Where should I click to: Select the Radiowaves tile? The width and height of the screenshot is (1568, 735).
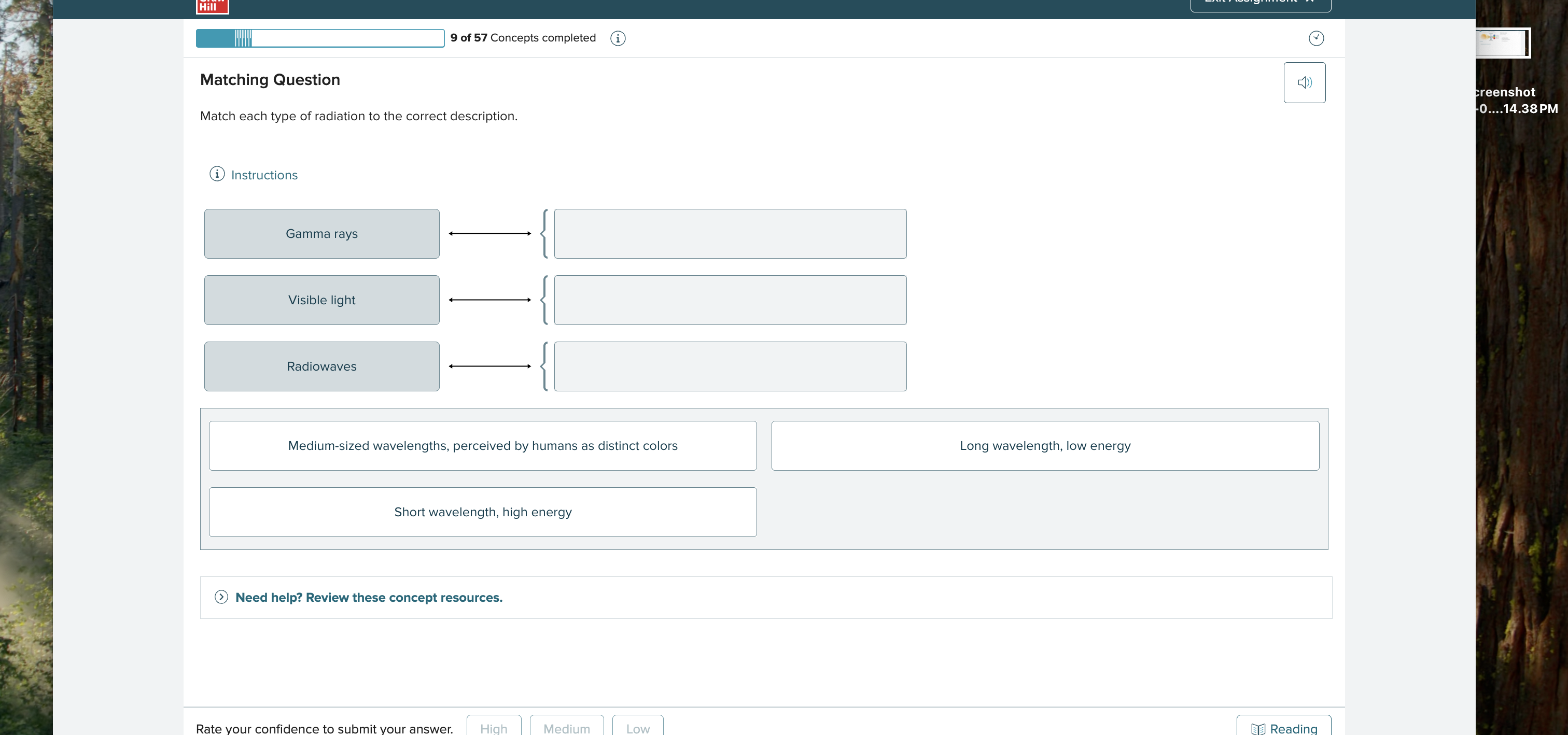point(321,365)
